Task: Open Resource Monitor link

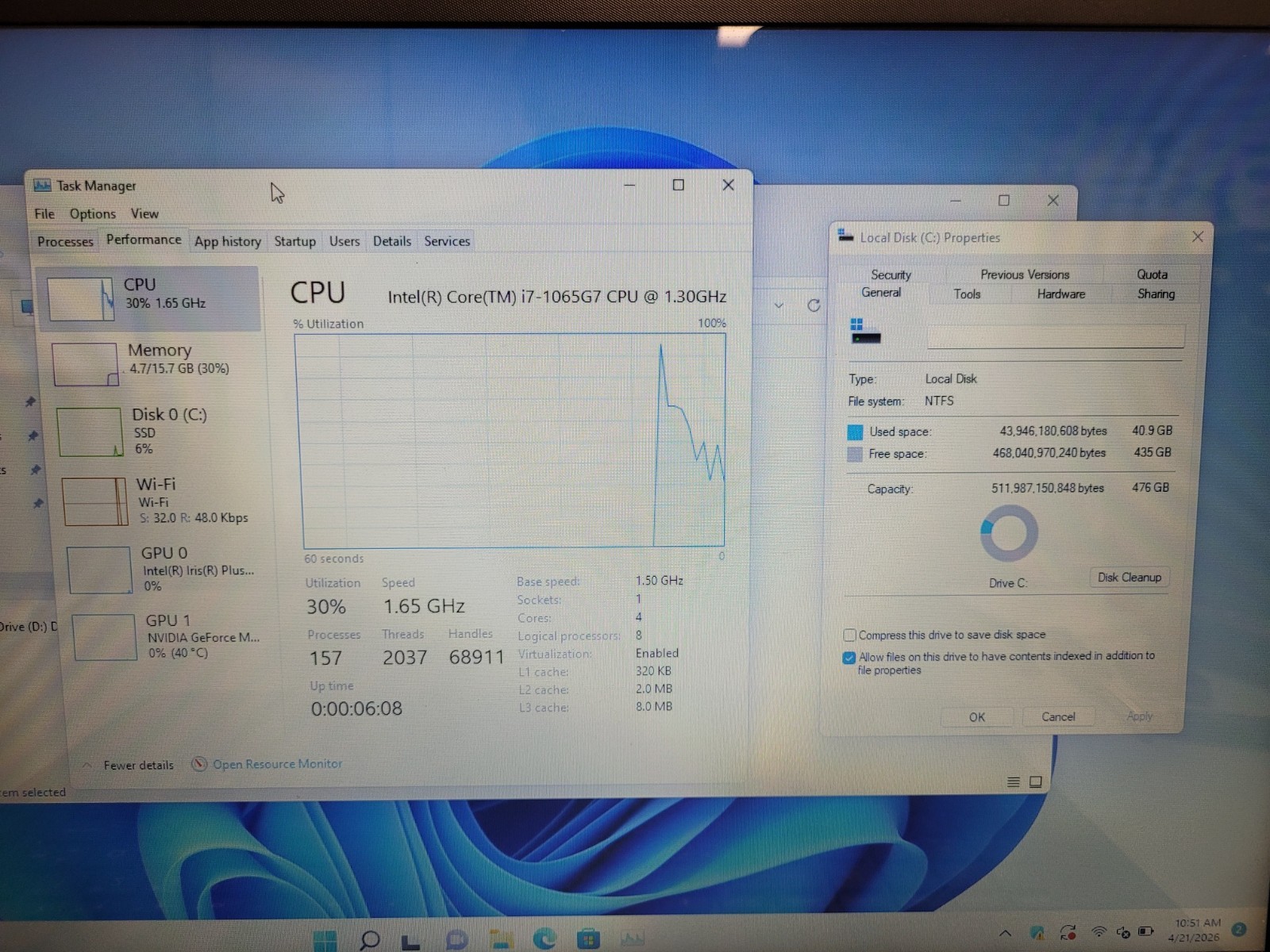Action: tap(277, 764)
